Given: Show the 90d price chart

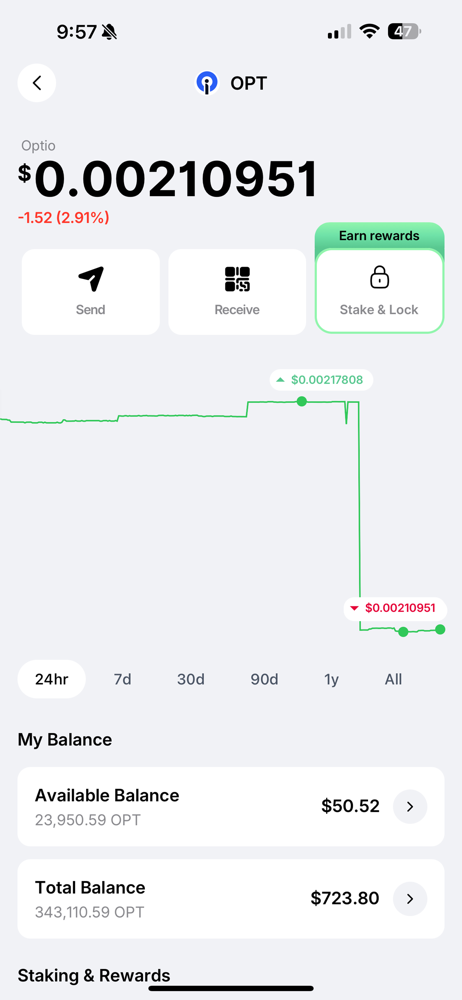Looking at the screenshot, I should point(264,679).
